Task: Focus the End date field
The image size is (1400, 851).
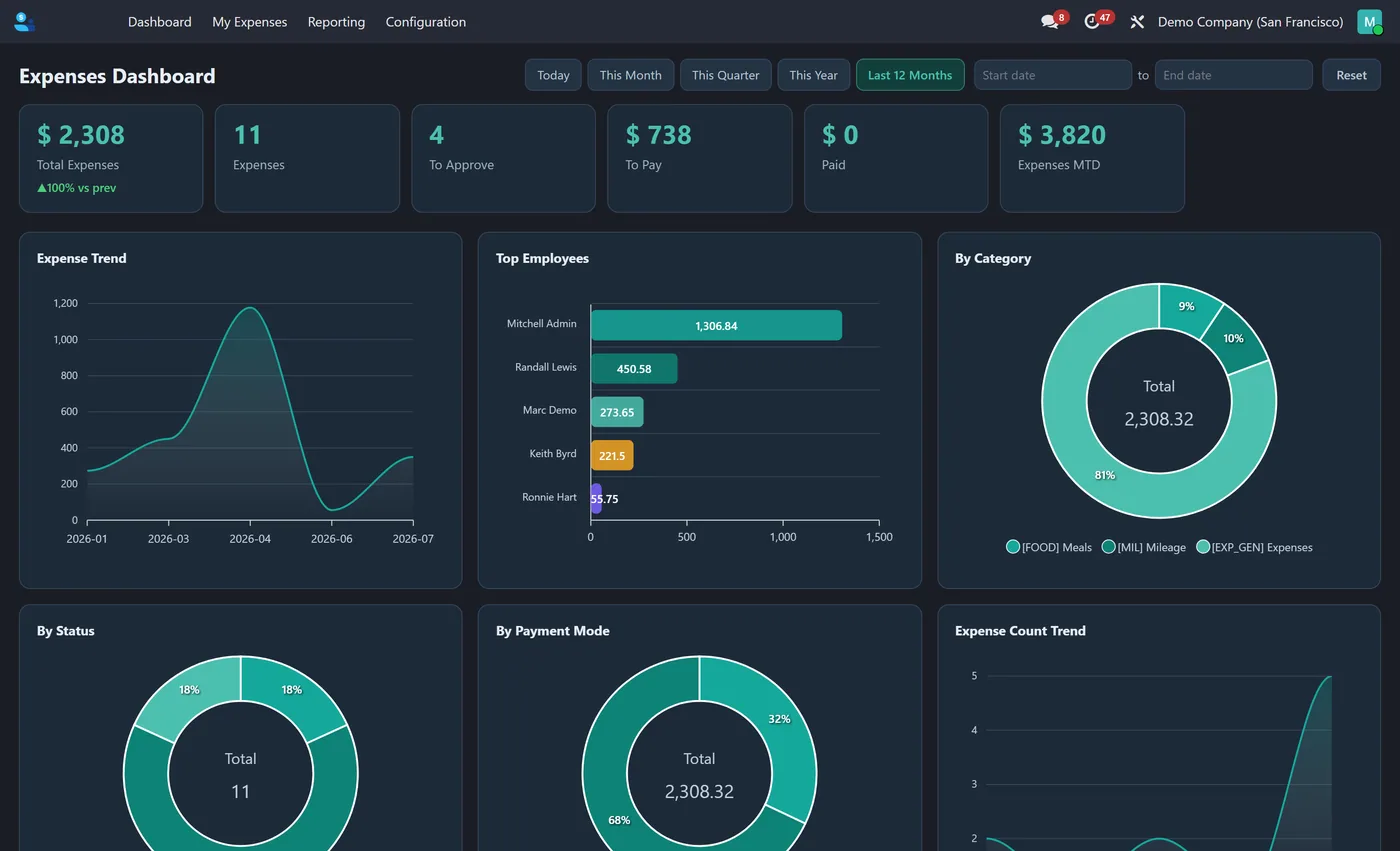Action: [1233, 75]
